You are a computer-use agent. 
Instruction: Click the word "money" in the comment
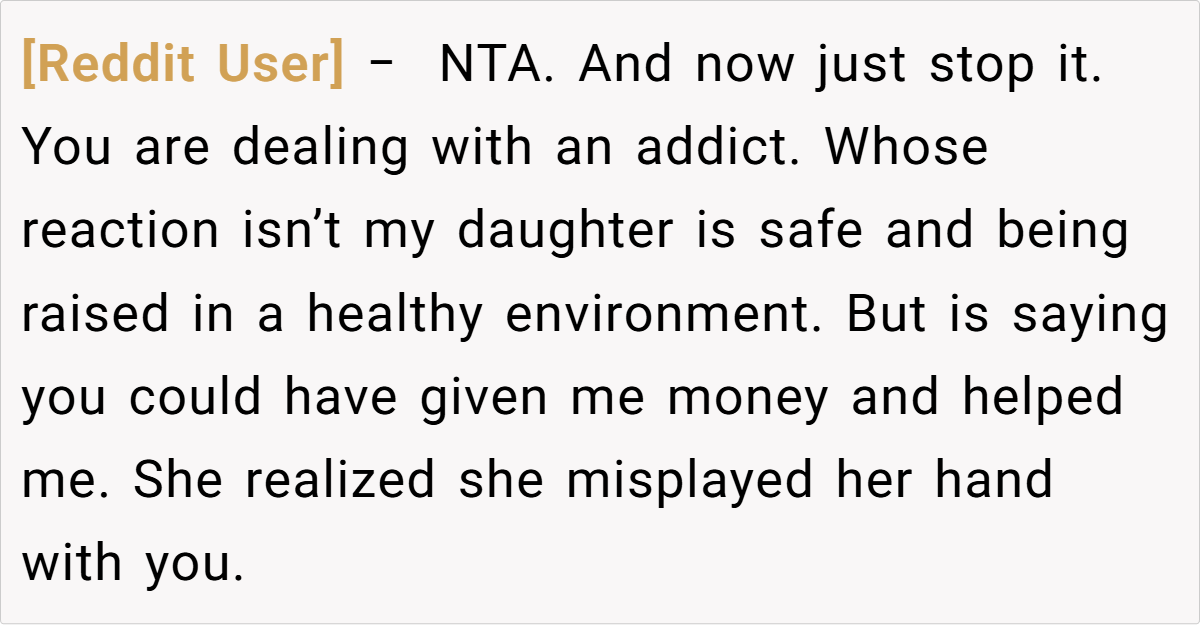pyautogui.click(x=748, y=397)
